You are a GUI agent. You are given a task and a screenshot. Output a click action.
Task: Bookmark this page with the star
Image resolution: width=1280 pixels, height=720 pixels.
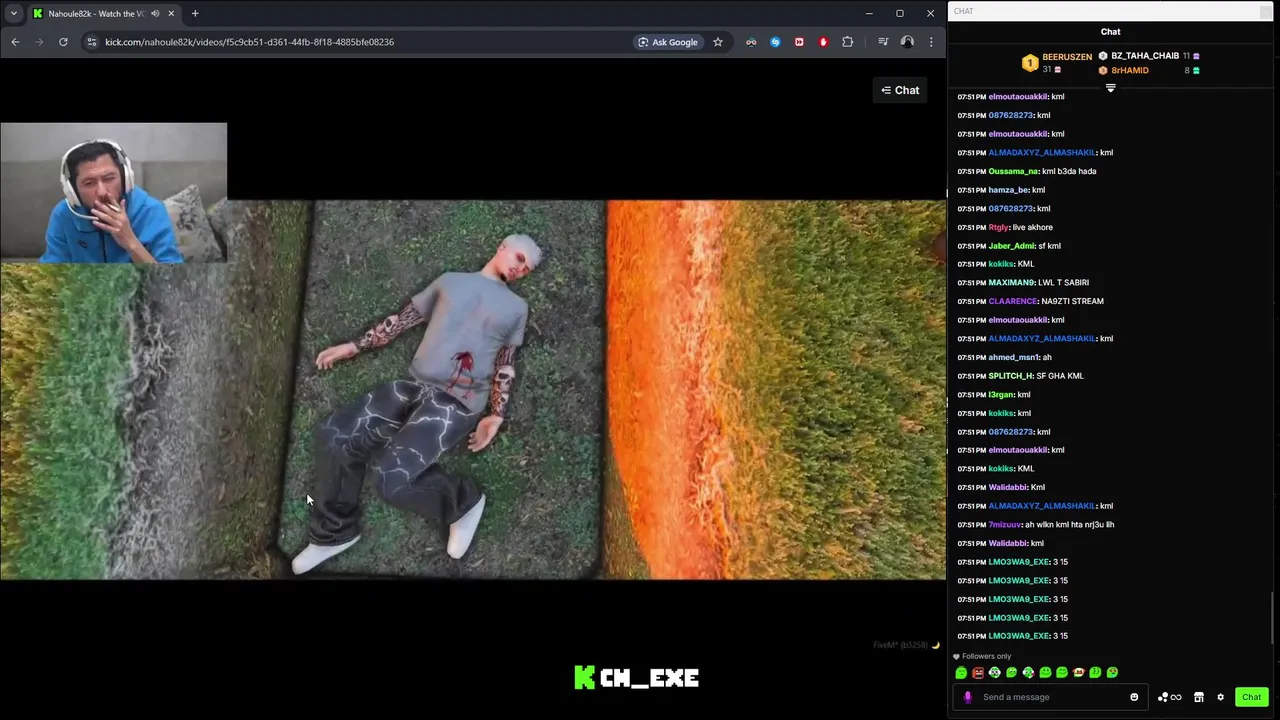click(717, 42)
